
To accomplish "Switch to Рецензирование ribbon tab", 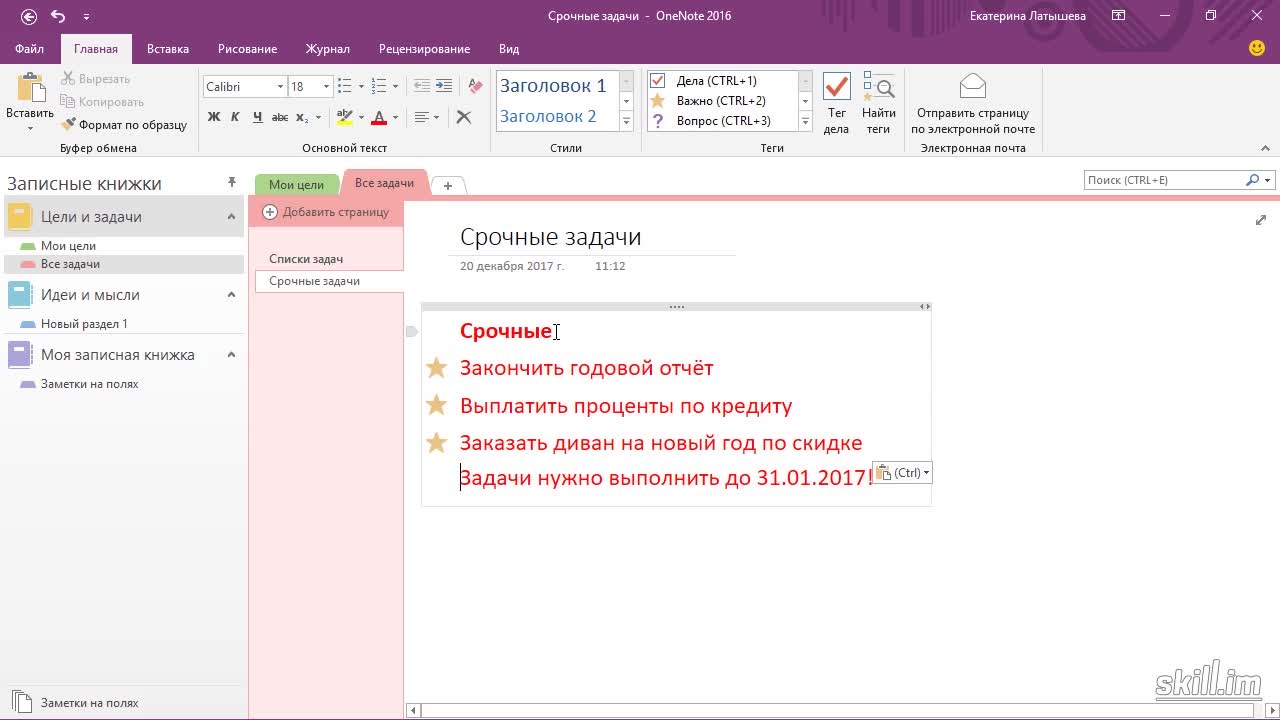I will tap(424, 49).
